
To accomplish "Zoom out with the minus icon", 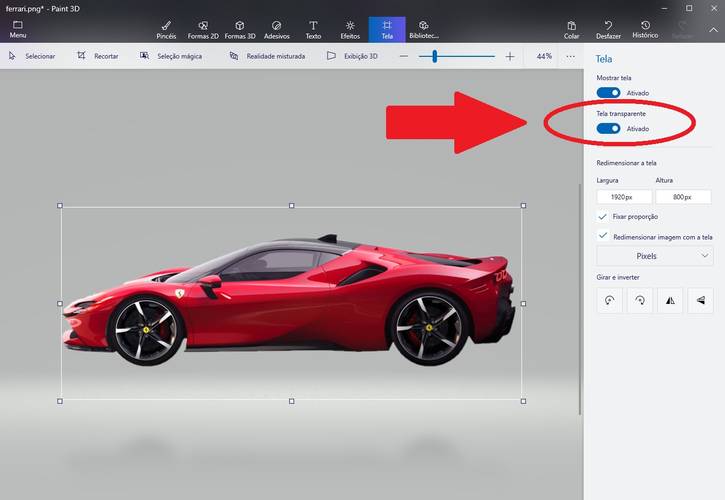I will click(x=404, y=56).
